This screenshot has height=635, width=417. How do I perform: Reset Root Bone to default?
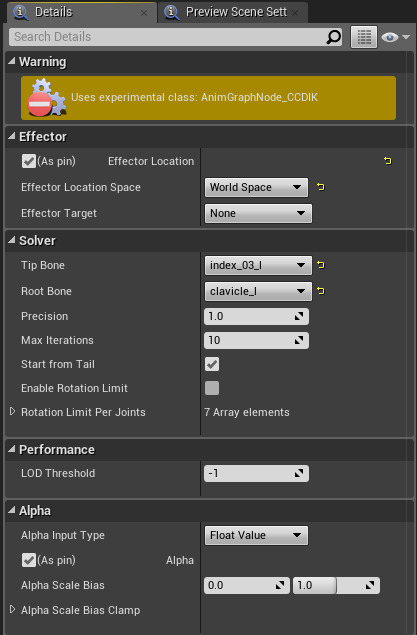tap(321, 291)
